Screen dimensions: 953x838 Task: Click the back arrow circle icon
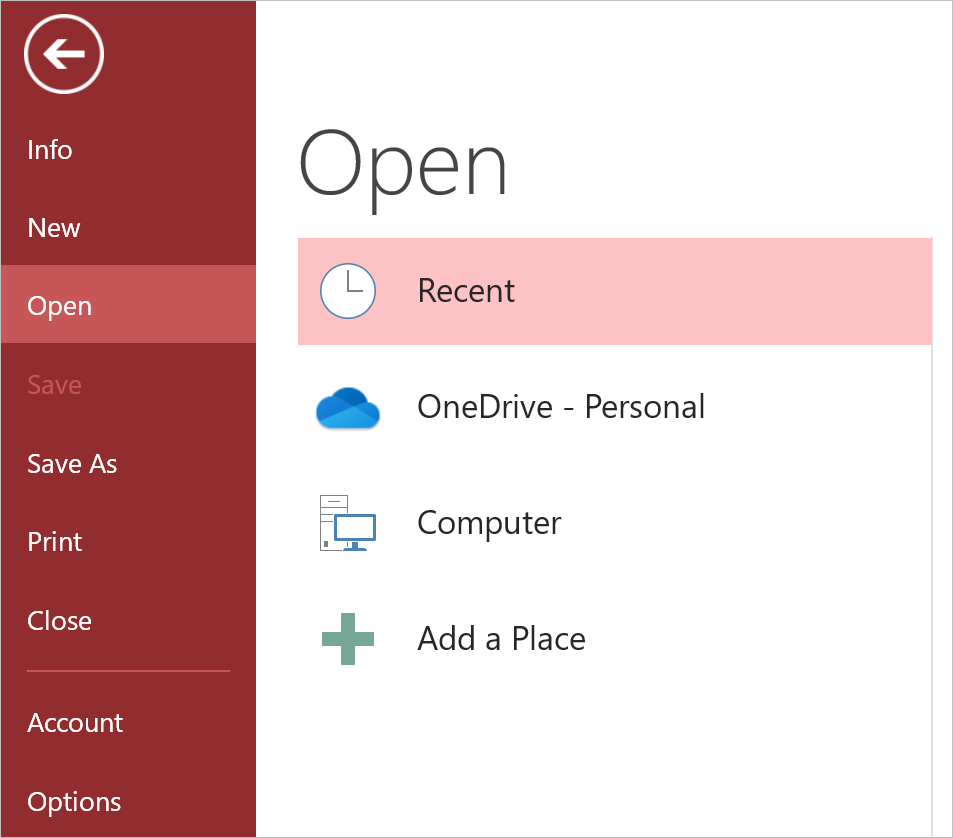pyautogui.click(x=64, y=54)
